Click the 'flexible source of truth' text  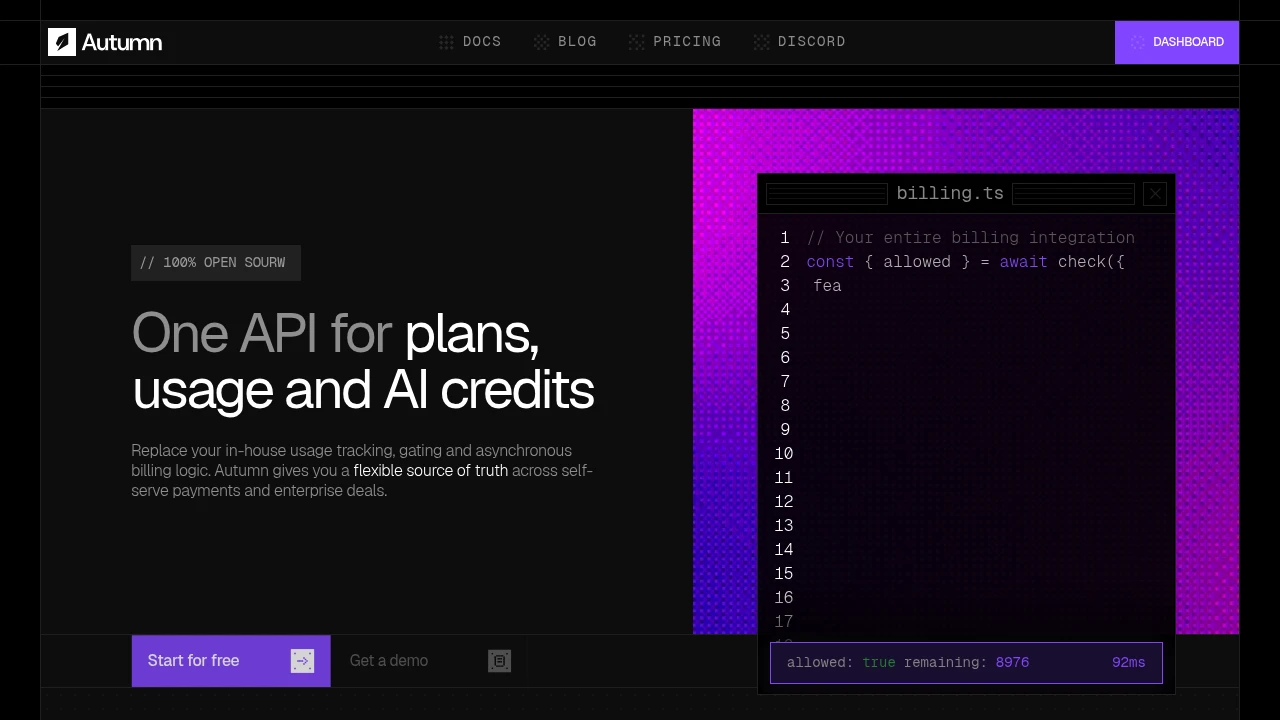(431, 471)
